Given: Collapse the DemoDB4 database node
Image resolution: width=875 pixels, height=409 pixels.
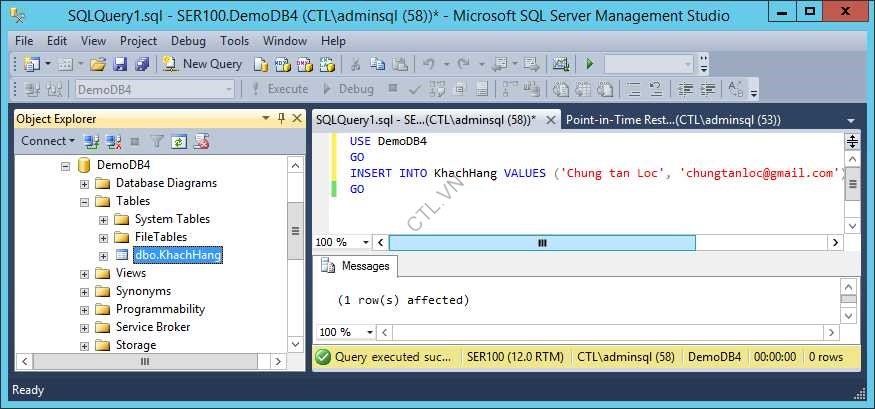Looking at the screenshot, I should [66, 165].
